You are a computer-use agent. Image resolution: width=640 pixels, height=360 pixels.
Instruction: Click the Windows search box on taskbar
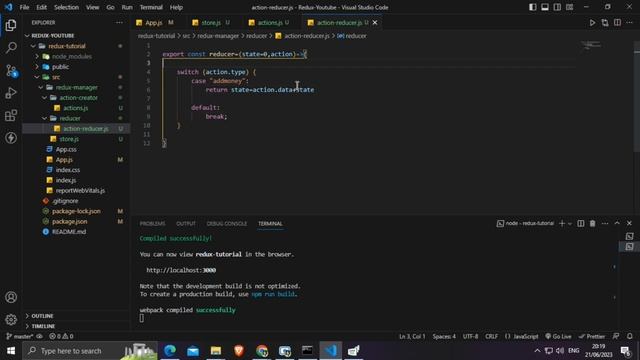click(90, 351)
